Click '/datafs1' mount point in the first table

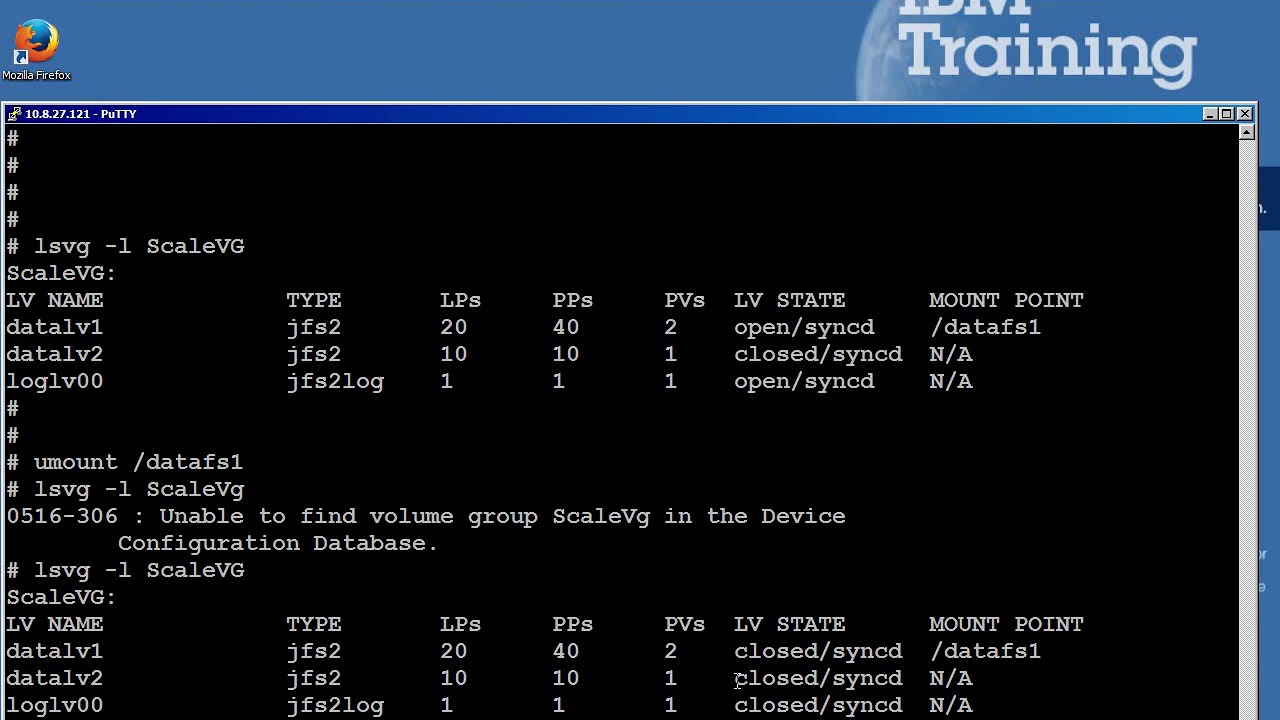click(985, 327)
